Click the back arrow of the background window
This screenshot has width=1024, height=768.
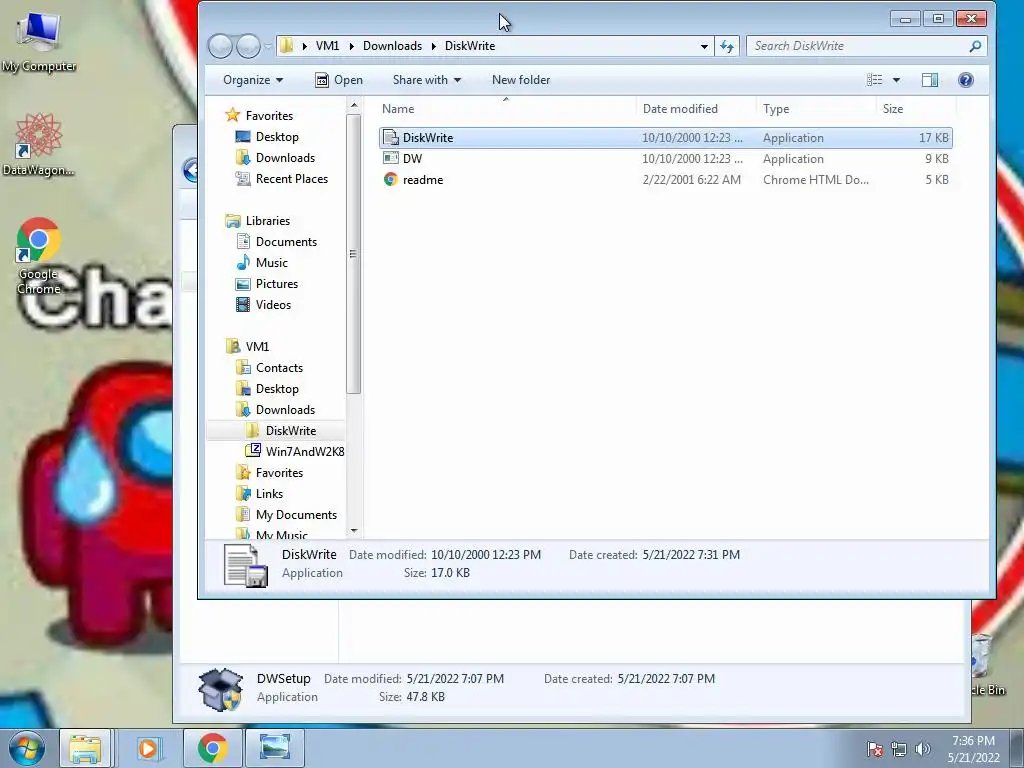pos(190,170)
